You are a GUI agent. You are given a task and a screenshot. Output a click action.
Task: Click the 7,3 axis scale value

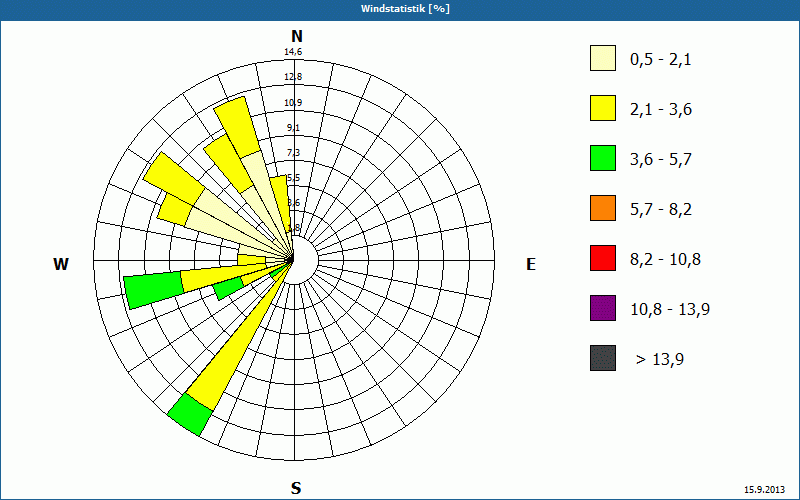(293, 153)
